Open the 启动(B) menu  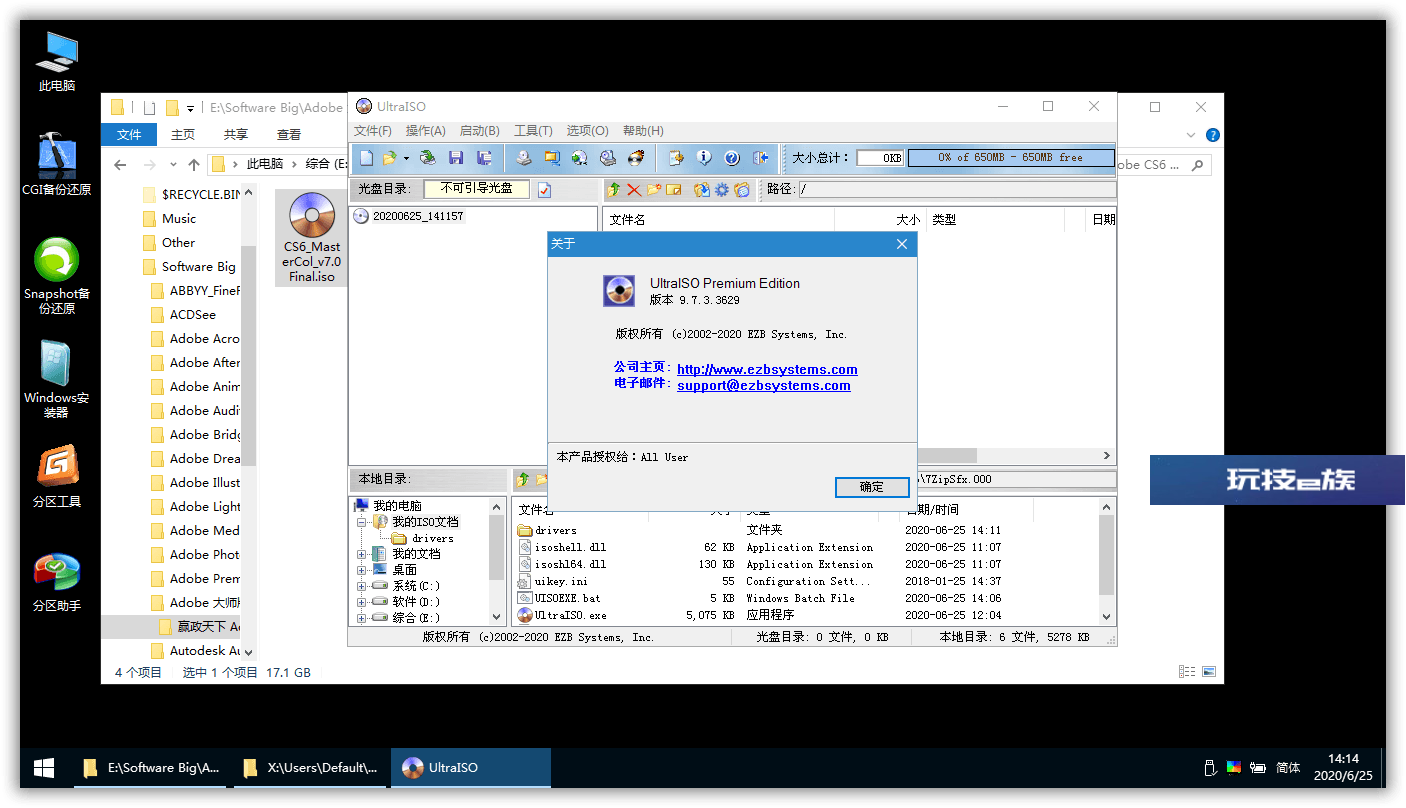(480, 131)
